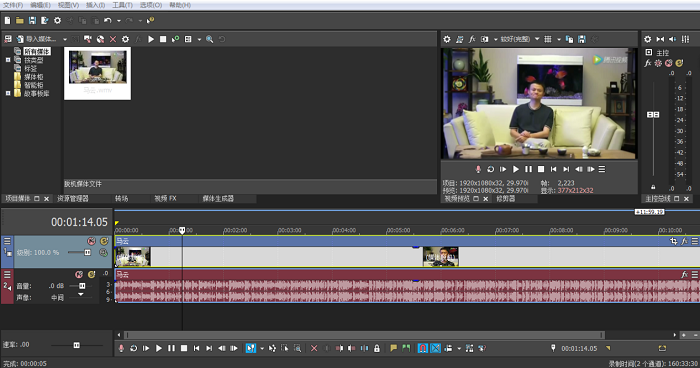Open Import Media dropdown arrow
Screen dimensions: 700x368
pos(65,39)
